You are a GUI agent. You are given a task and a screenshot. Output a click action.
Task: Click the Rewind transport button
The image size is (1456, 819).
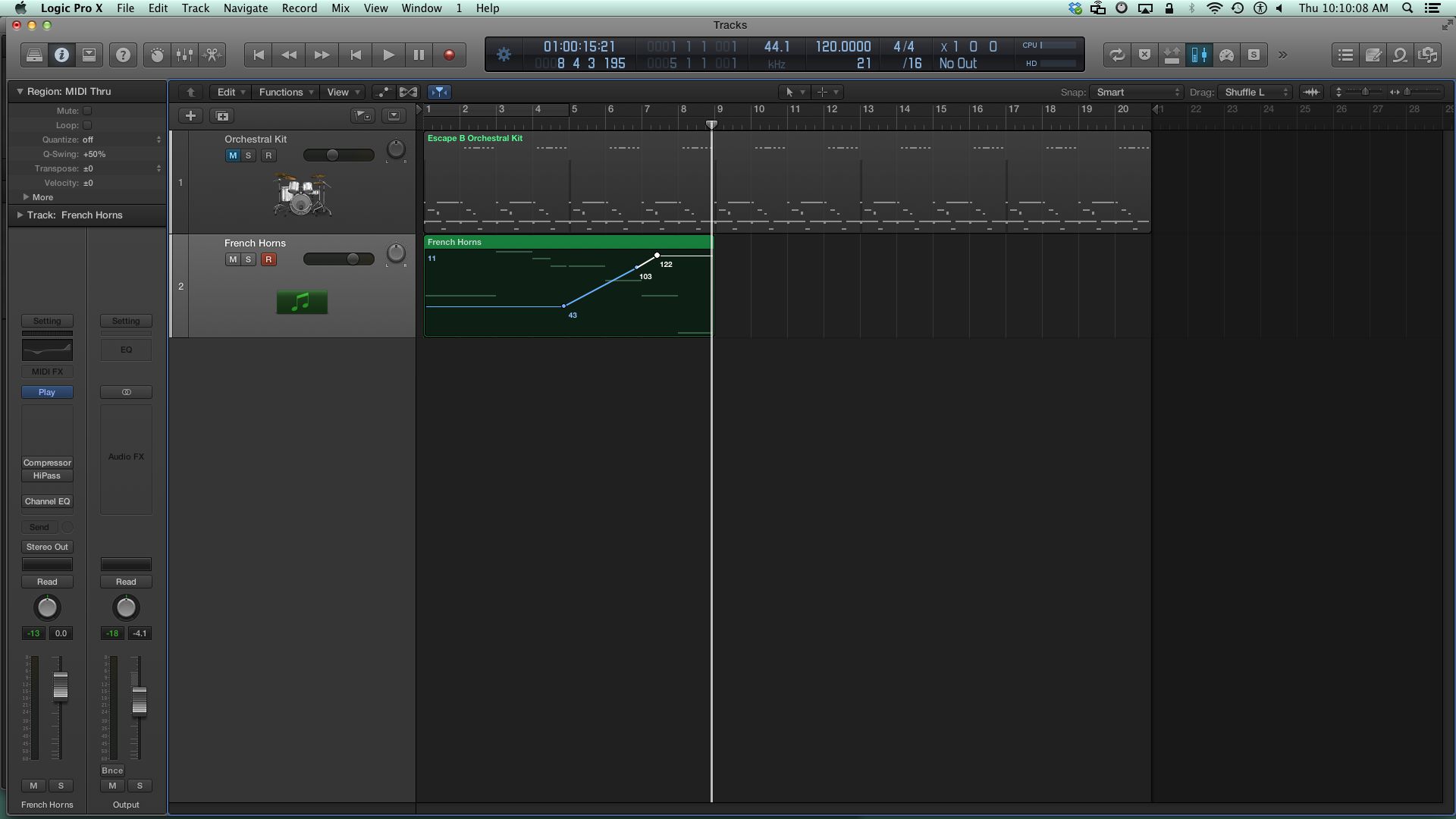click(x=289, y=55)
